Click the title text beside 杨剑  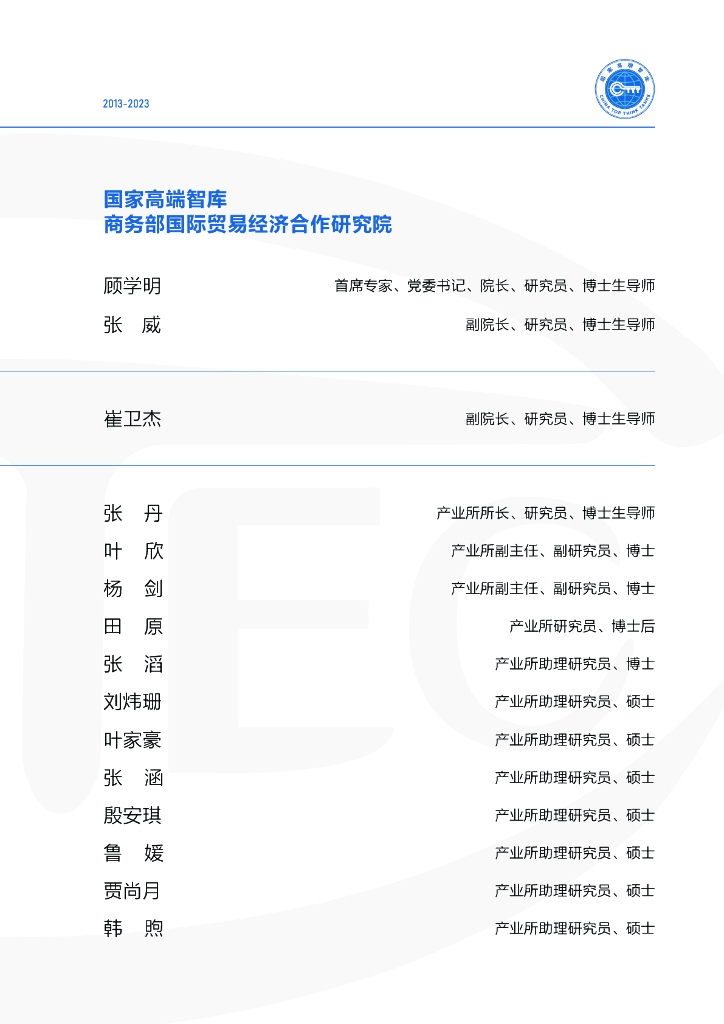553,588
